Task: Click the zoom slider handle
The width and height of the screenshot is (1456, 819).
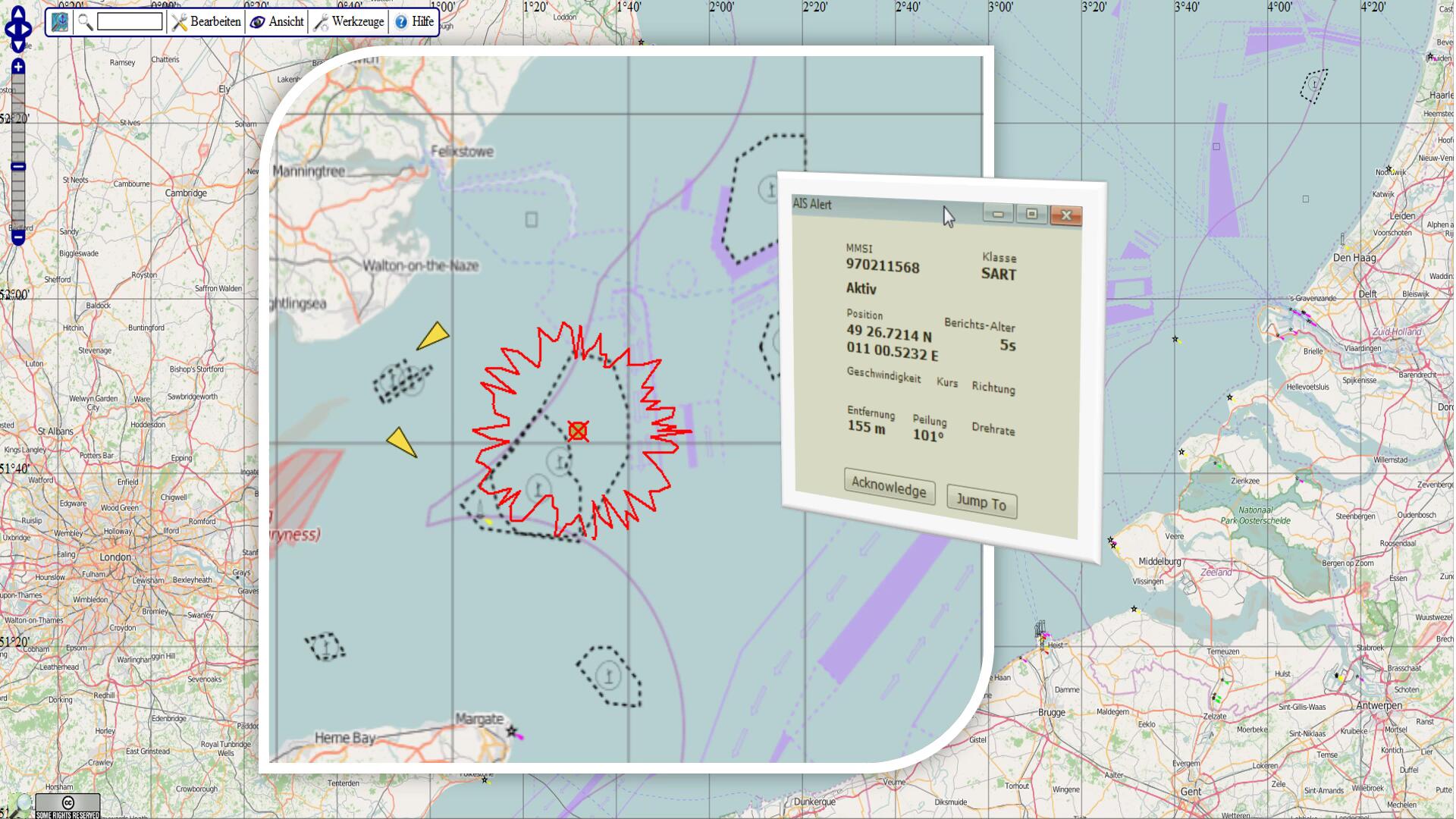Action: click(18, 167)
